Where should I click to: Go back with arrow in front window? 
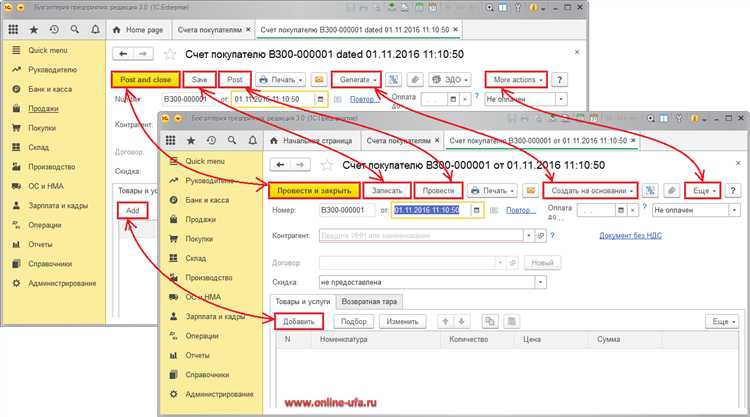pyautogui.click(x=280, y=165)
